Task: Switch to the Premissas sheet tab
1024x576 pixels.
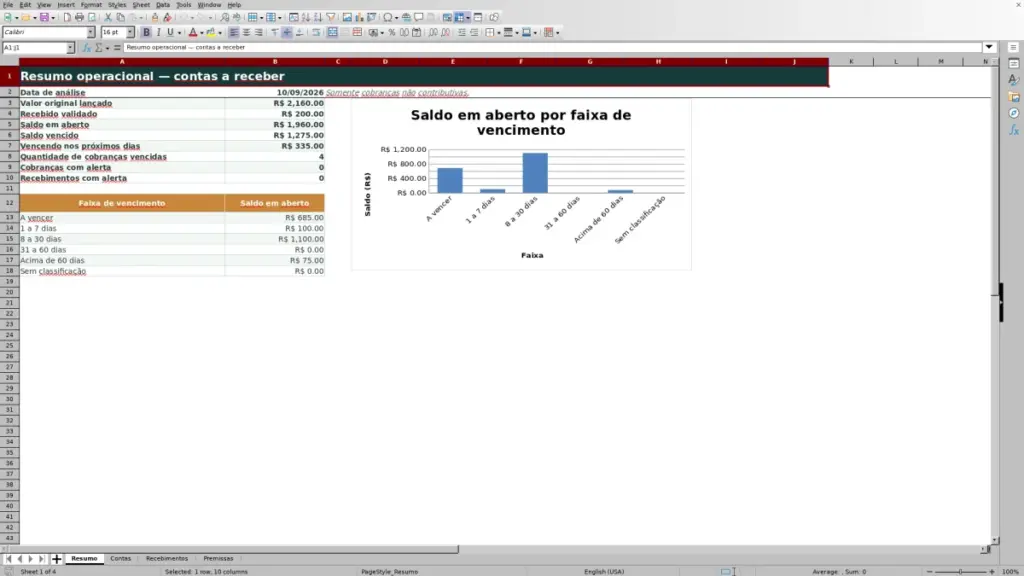Action: click(x=218, y=558)
